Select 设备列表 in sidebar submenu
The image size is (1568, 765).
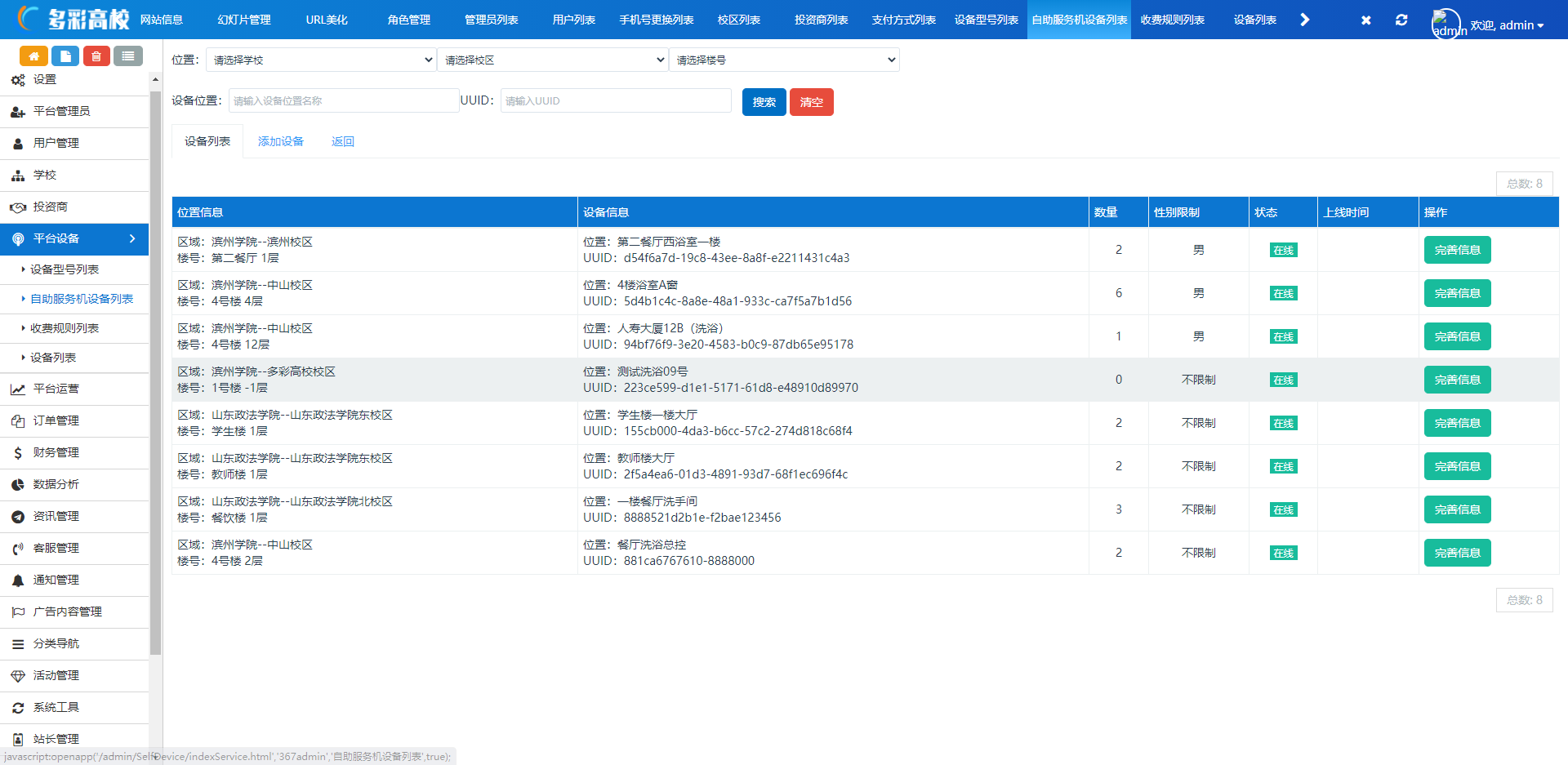[x=53, y=358]
